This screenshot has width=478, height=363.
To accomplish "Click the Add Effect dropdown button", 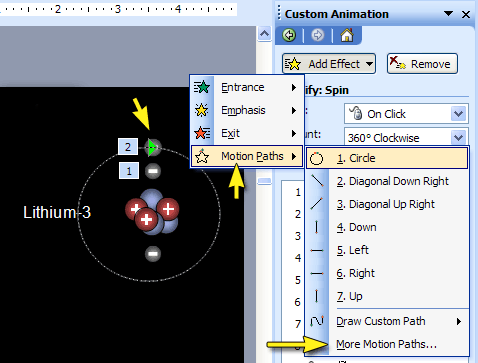I will click(329, 64).
